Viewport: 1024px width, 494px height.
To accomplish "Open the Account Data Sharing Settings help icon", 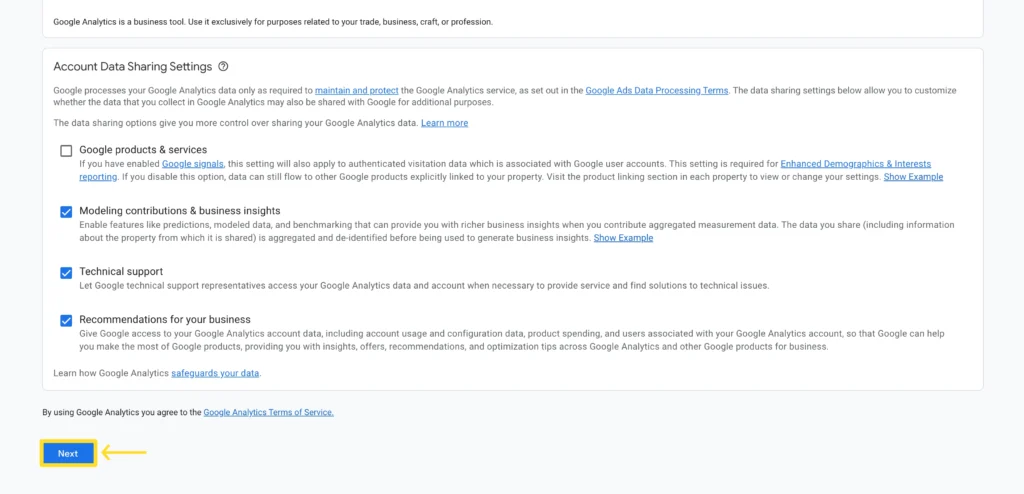I will pyautogui.click(x=223, y=67).
